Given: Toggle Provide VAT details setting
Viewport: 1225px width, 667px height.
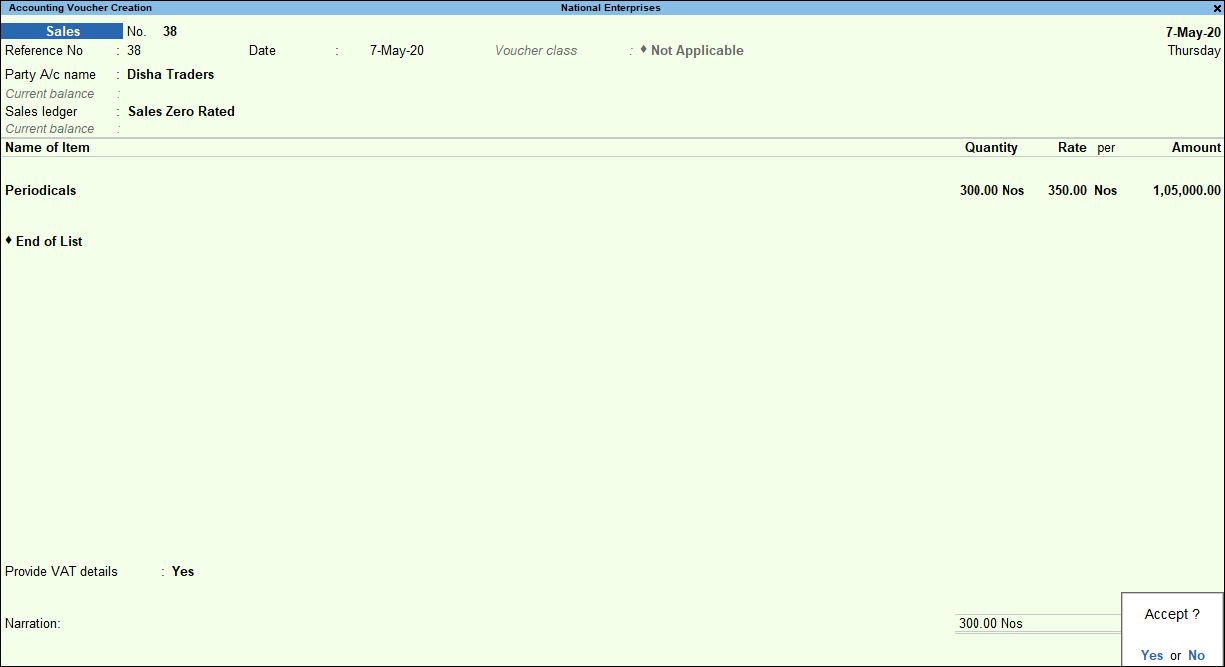Looking at the screenshot, I should 182,571.
